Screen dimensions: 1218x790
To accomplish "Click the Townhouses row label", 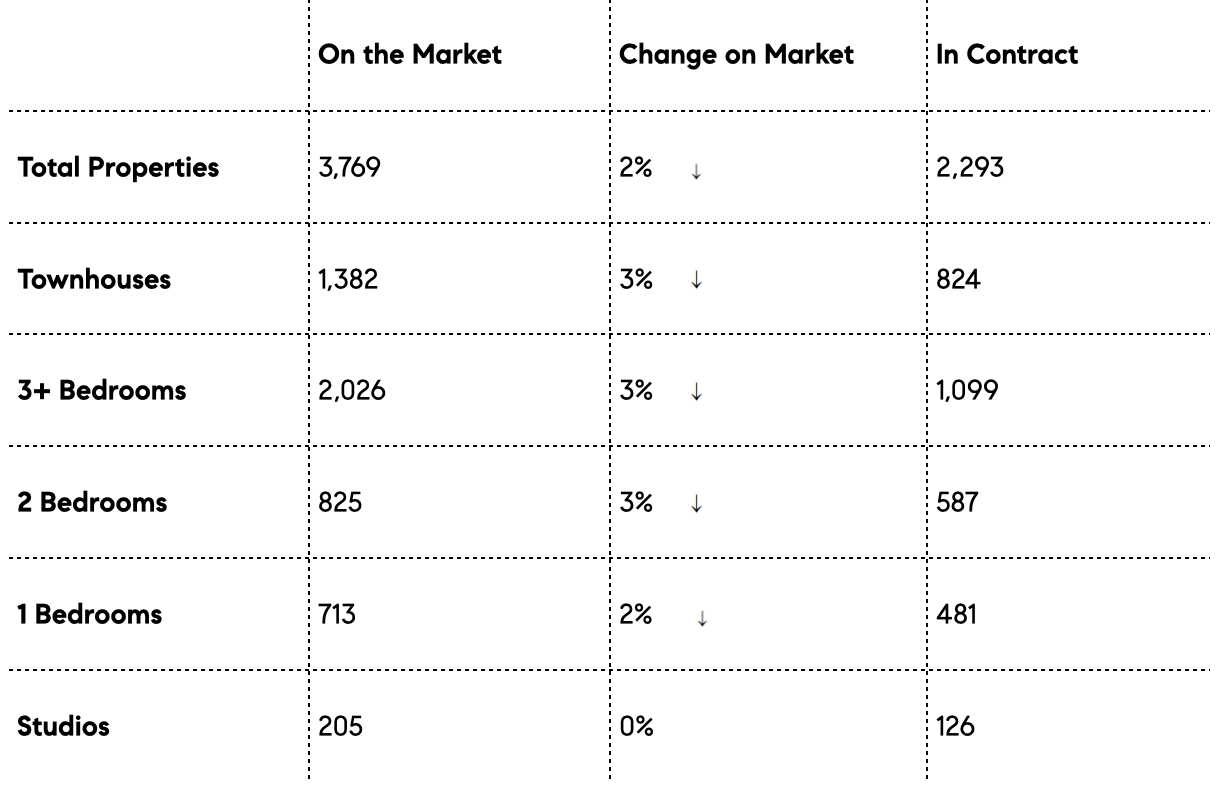I will 94,279.
